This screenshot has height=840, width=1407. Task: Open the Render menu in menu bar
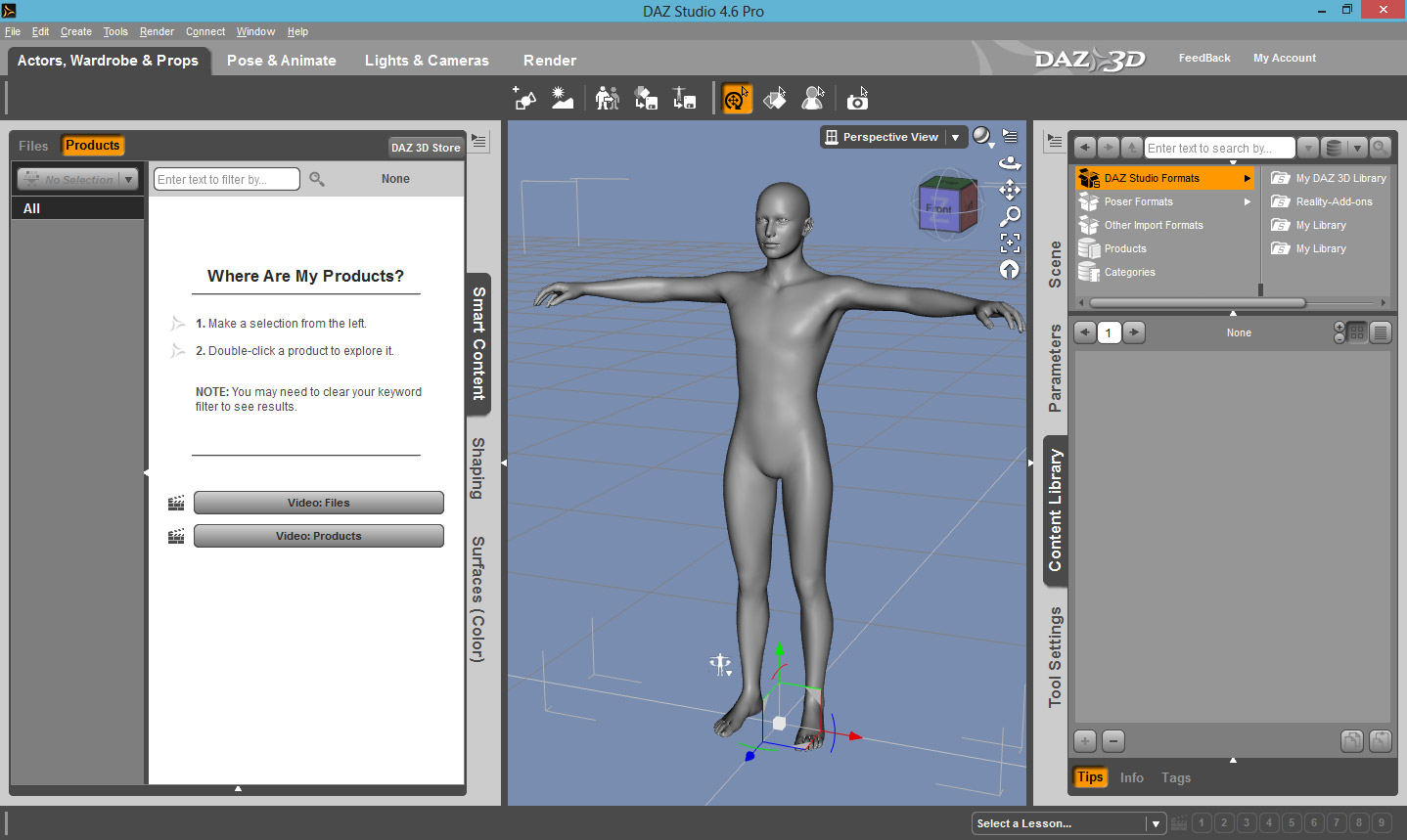click(157, 31)
